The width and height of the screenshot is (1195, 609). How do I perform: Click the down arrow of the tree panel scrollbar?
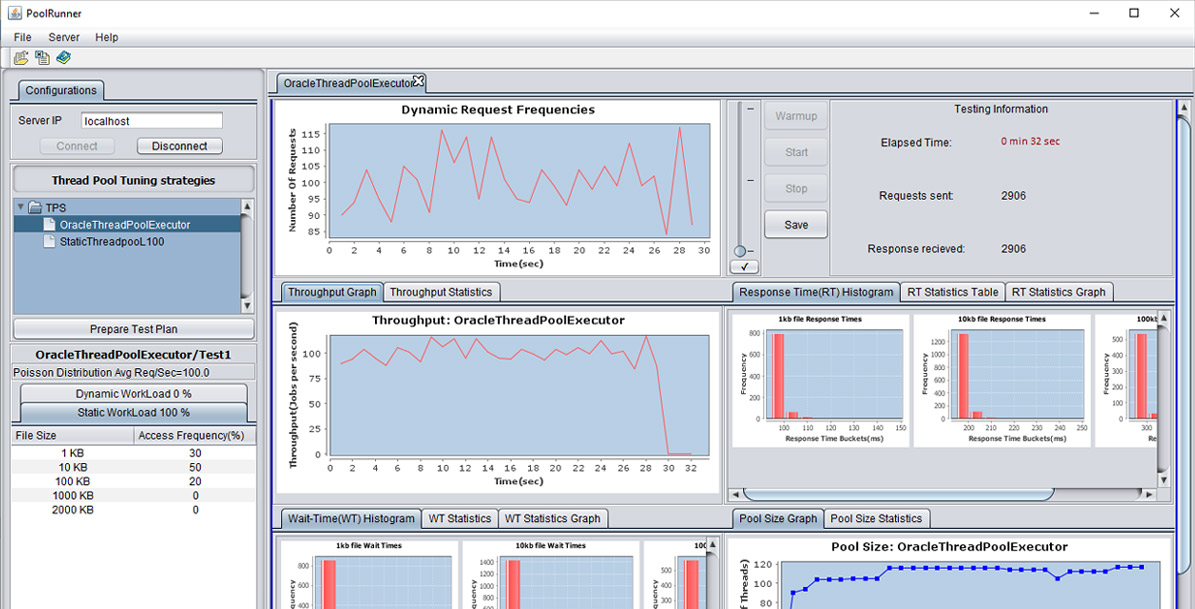pos(247,306)
